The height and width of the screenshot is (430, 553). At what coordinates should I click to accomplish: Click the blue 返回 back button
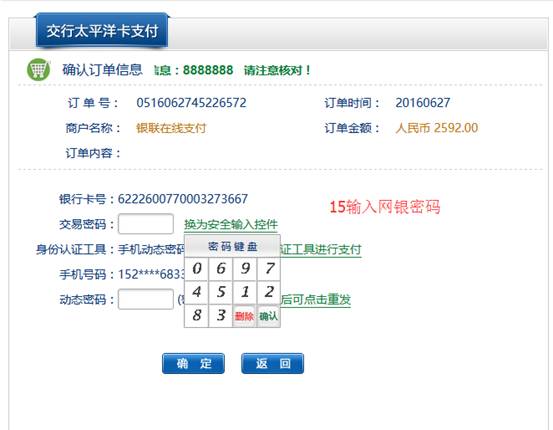click(x=272, y=363)
